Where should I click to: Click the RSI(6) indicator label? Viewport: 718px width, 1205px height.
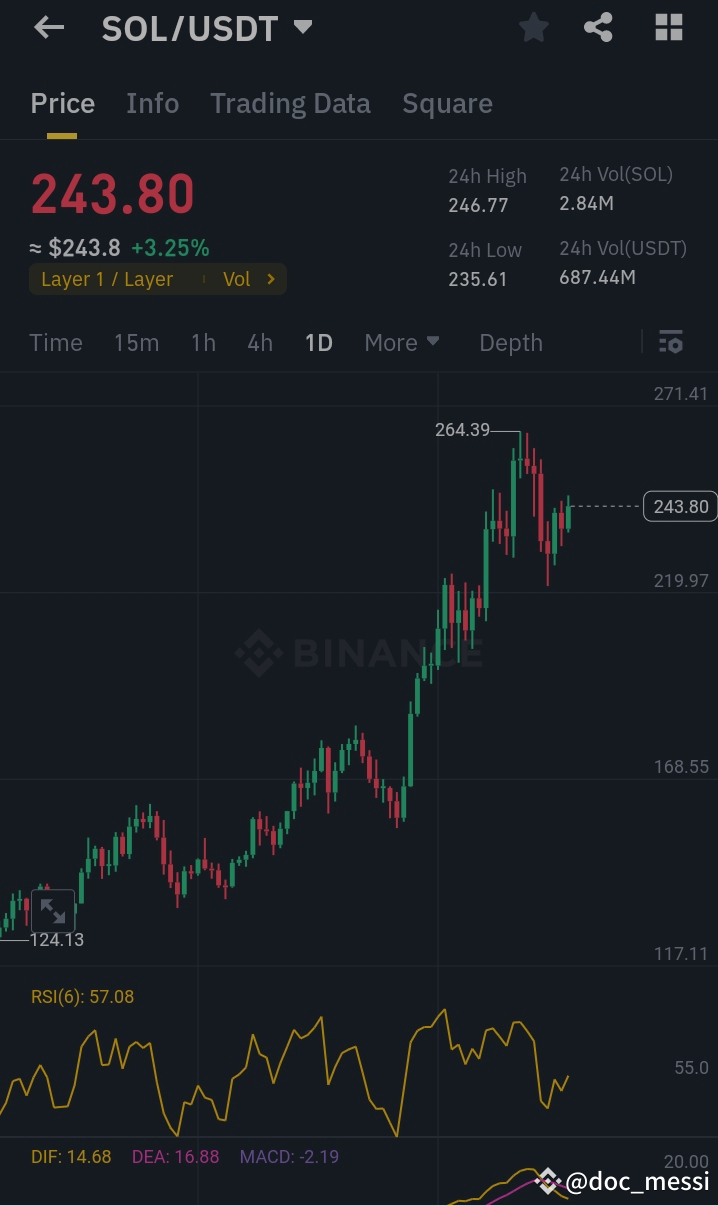click(83, 996)
